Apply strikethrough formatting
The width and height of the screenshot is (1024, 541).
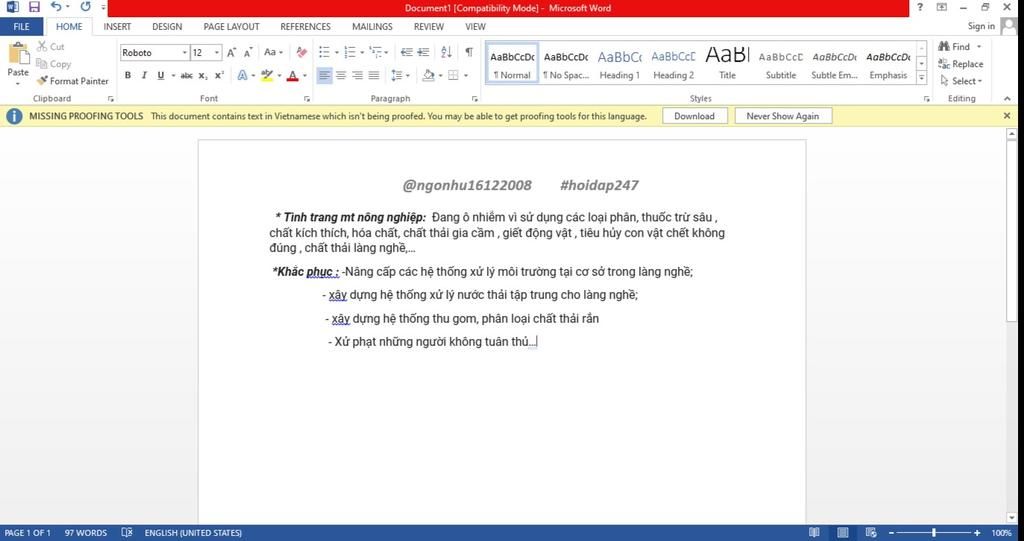tap(187, 76)
